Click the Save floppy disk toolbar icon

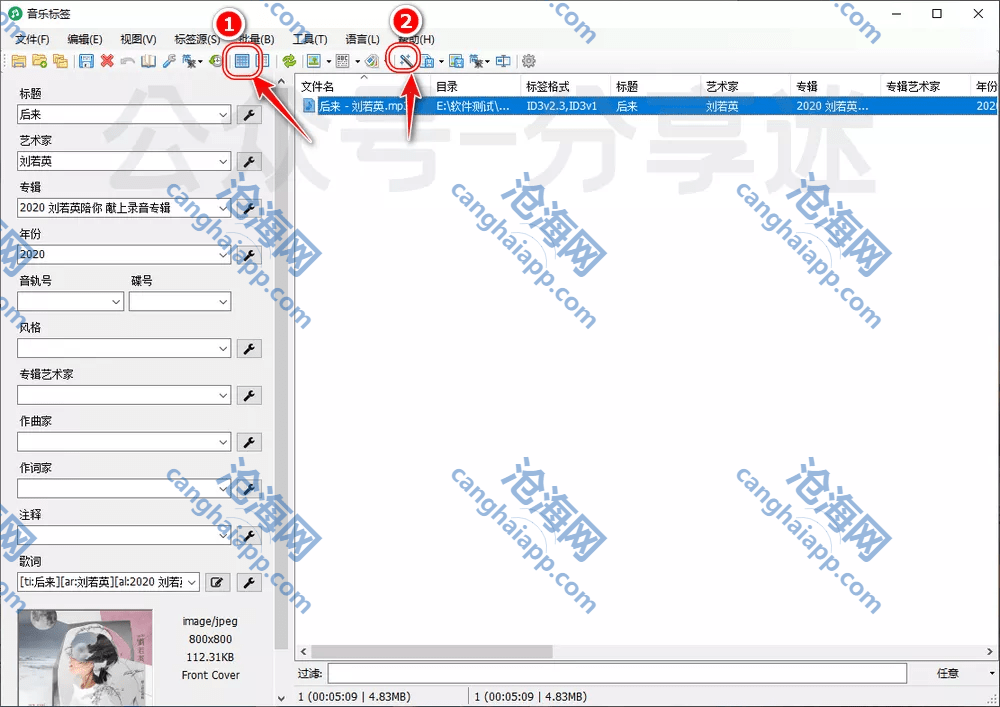click(86, 61)
